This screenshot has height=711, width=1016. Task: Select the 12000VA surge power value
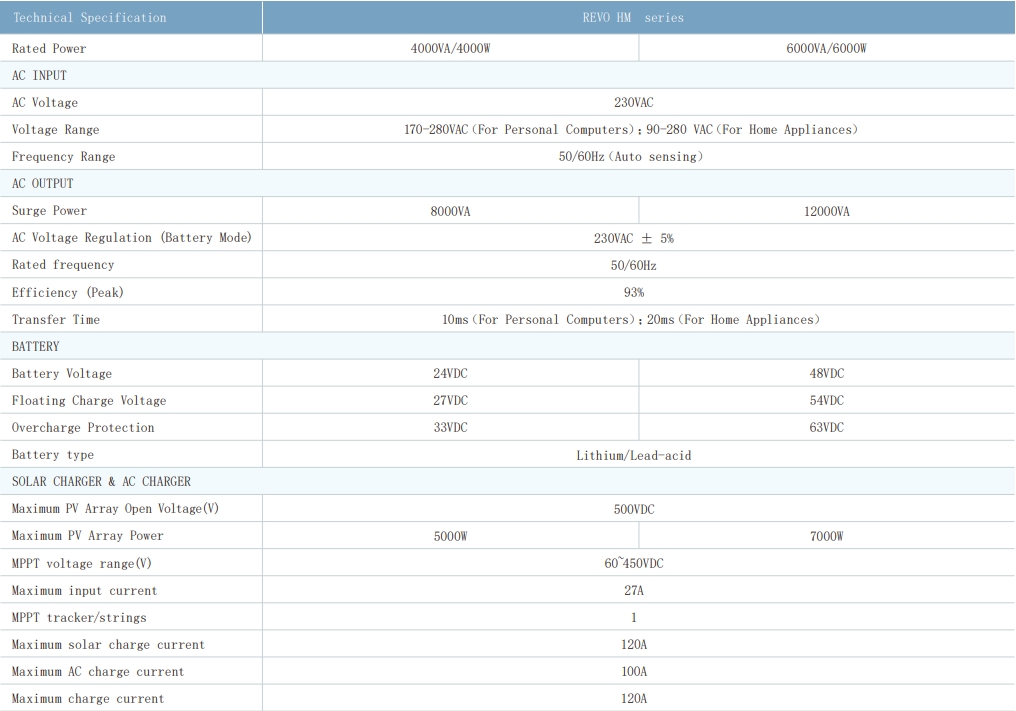pyautogui.click(x=826, y=211)
